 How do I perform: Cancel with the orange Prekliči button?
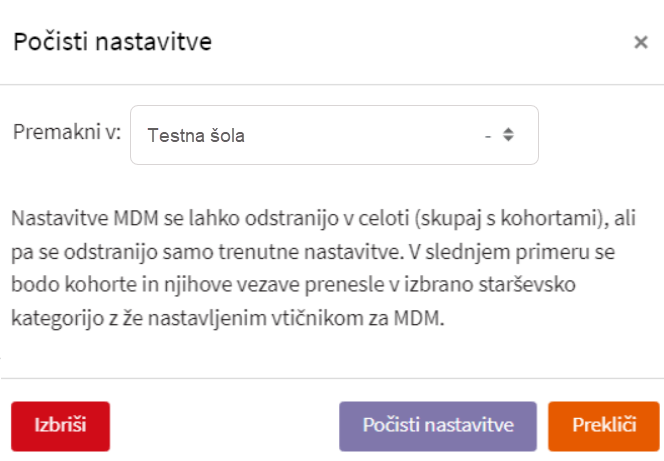pyautogui.click(x=604, y=424)
